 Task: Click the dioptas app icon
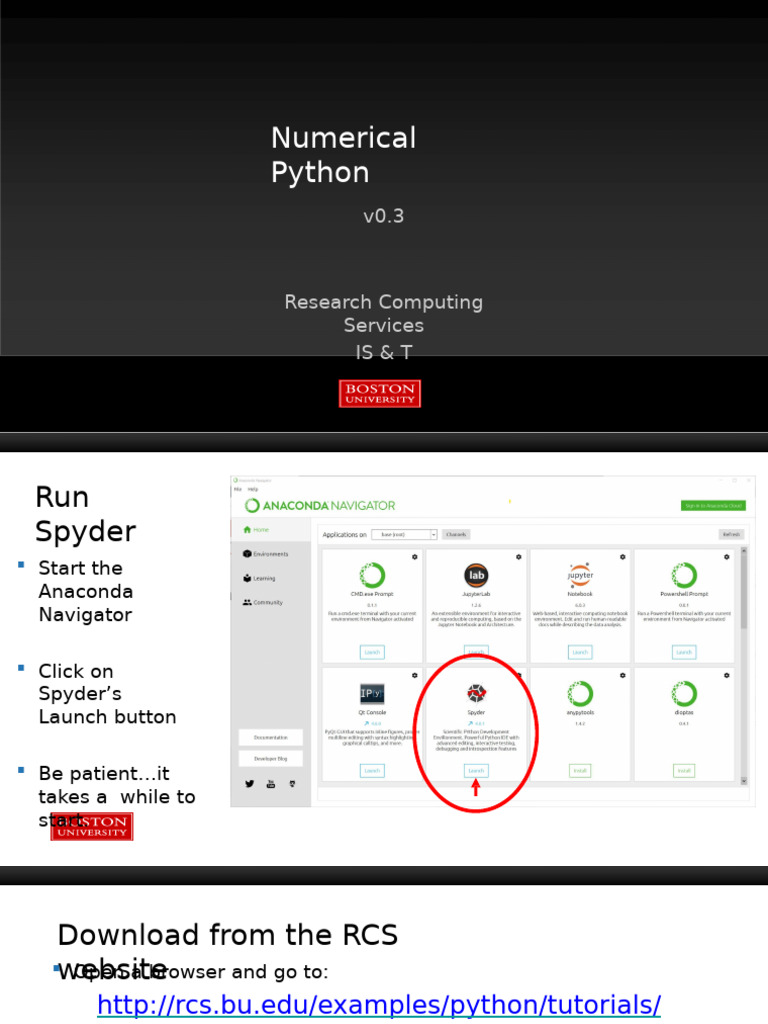[684, 694]
